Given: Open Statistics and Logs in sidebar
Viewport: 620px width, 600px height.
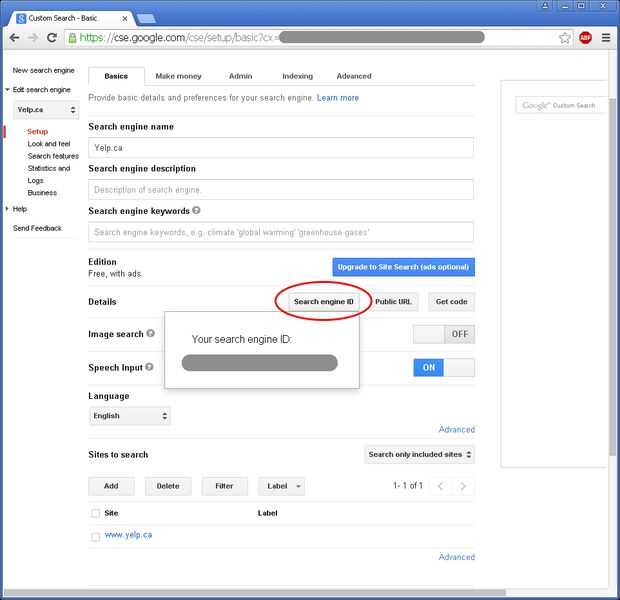Looking at the screenshot, I should tap(49, 174).
